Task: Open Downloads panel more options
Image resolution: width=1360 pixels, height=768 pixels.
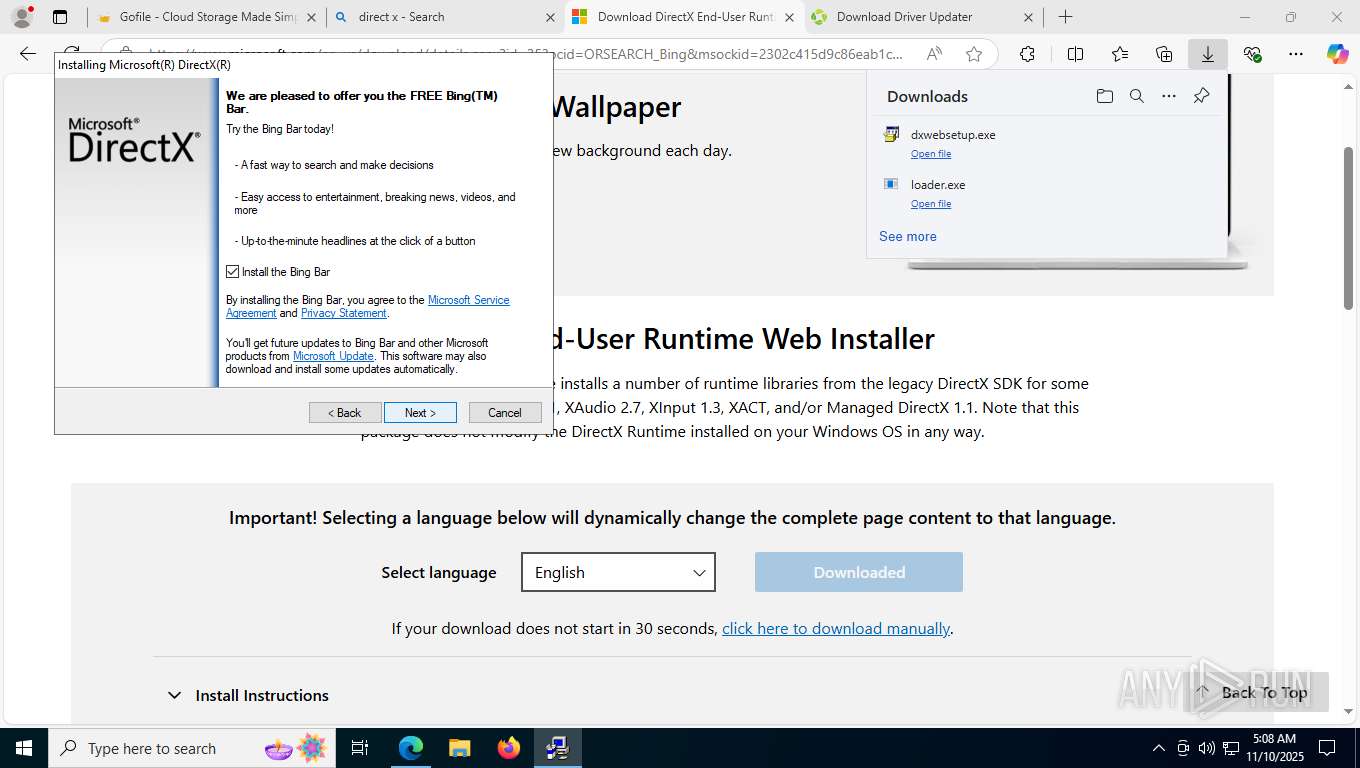Action: point(1168,96)
